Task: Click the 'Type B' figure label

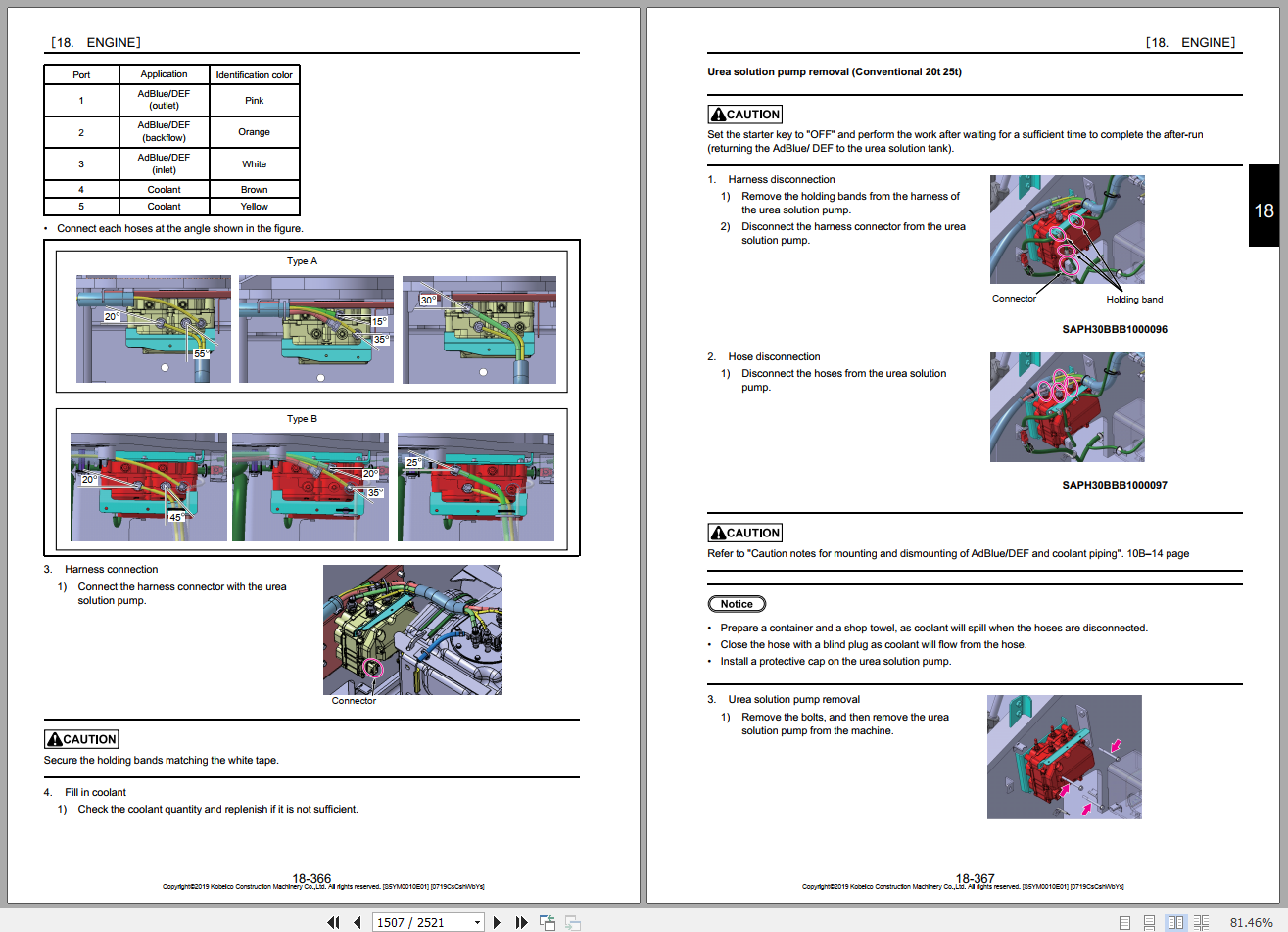Action: coord(302,419)
